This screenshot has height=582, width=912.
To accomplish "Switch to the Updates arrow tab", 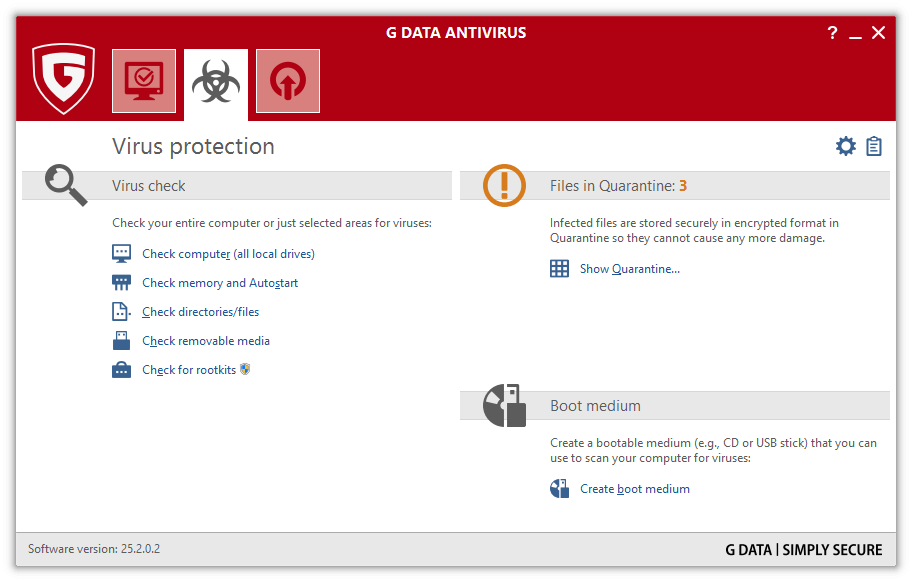I will (288, 81).
